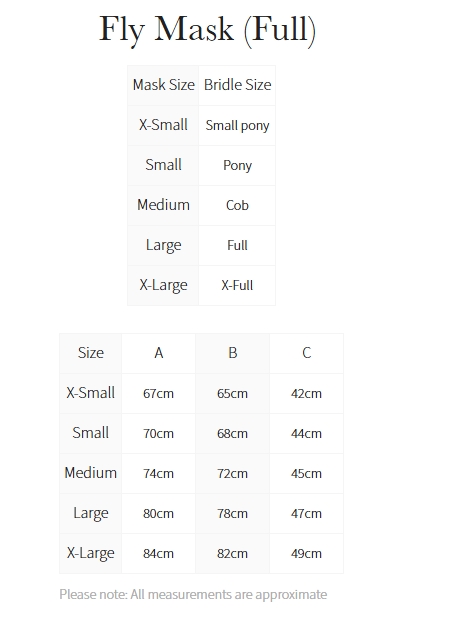
Task: Select the 82cm measurement cell
Action: [232, 553]
